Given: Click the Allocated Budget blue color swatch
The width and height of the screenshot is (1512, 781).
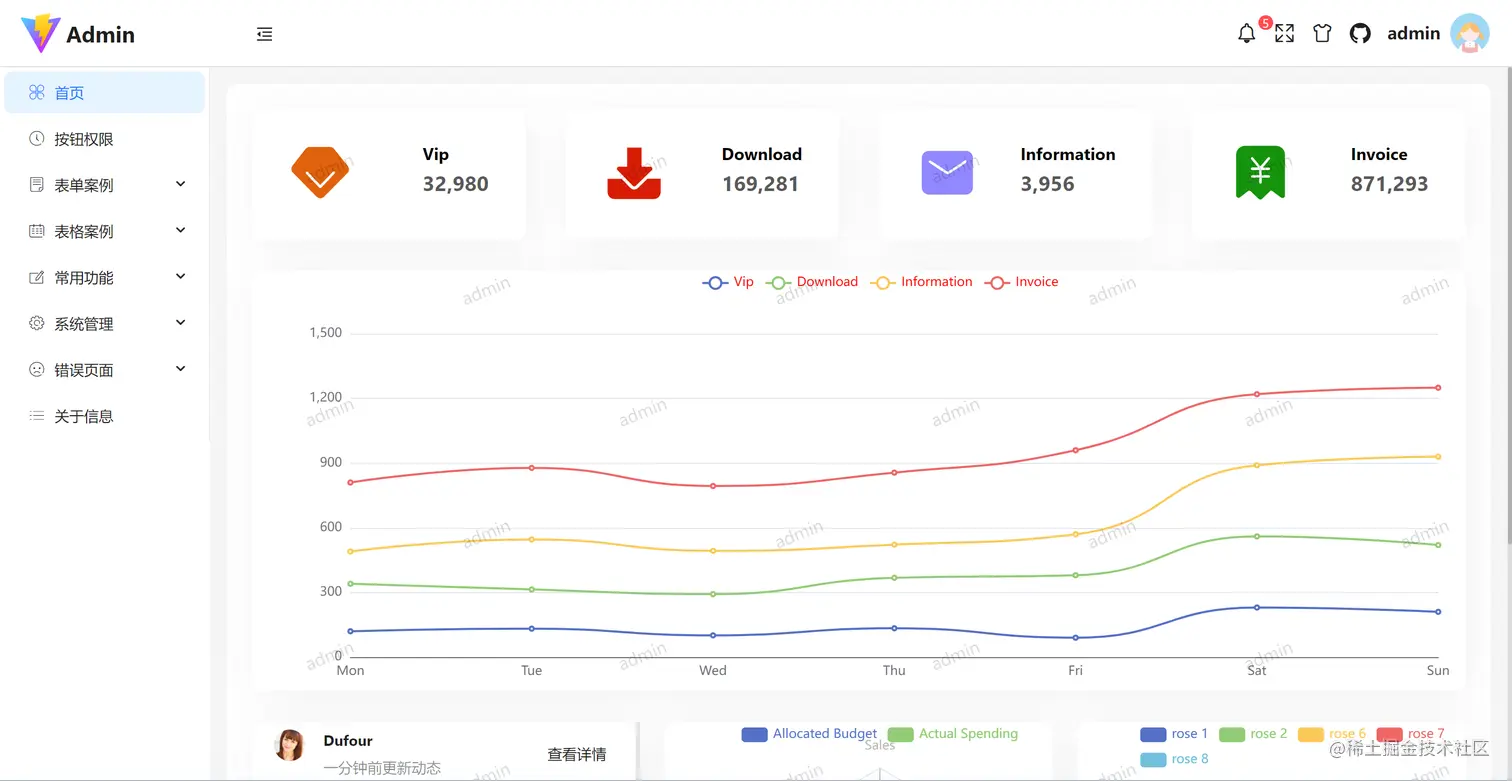Looking at the screenshot, I should point(753,733).
